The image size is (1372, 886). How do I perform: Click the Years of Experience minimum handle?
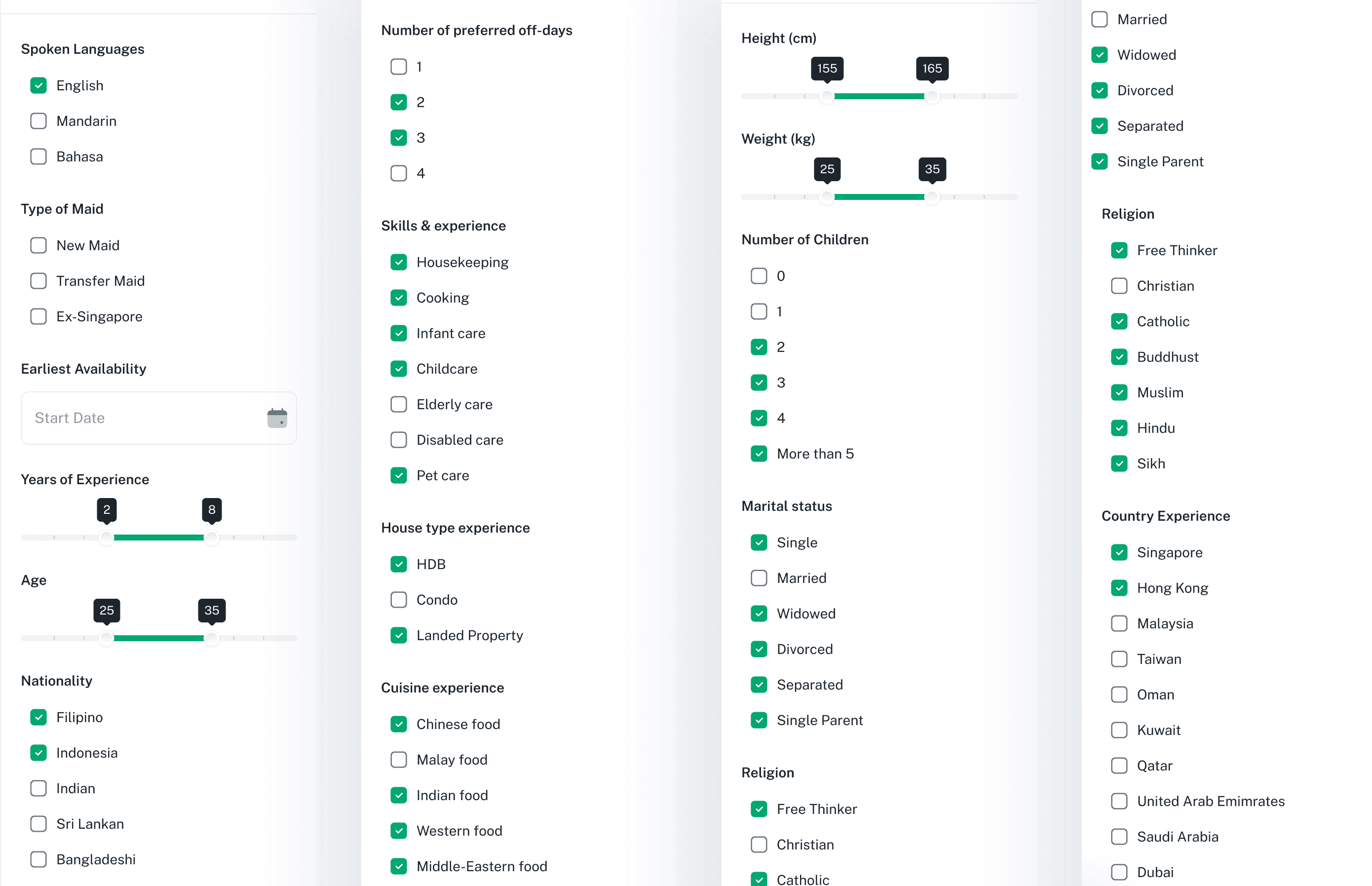point(106,538)
